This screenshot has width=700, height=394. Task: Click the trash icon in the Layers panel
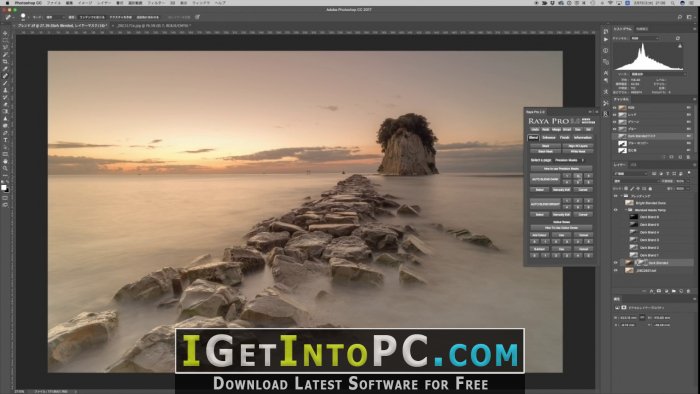tap(688, 291)
